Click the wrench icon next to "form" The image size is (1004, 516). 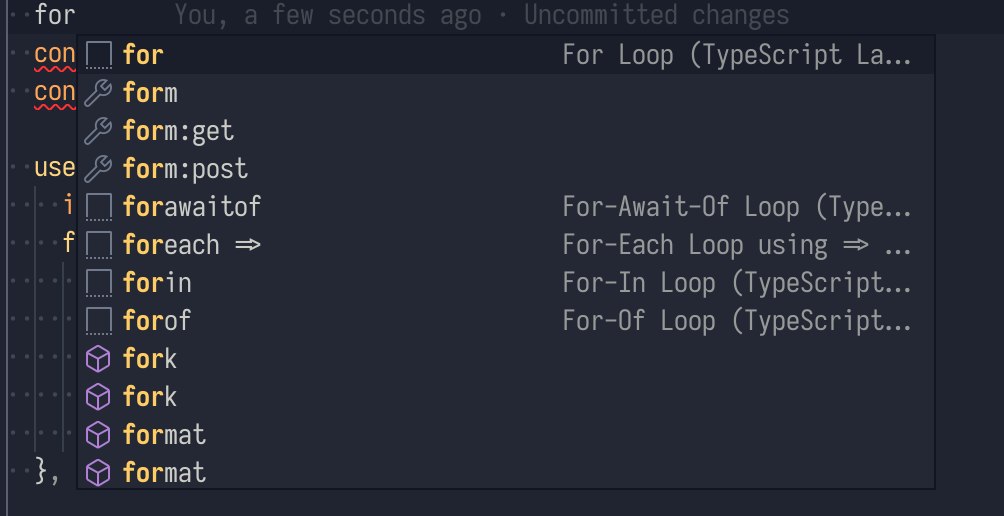tap(98, 93)
